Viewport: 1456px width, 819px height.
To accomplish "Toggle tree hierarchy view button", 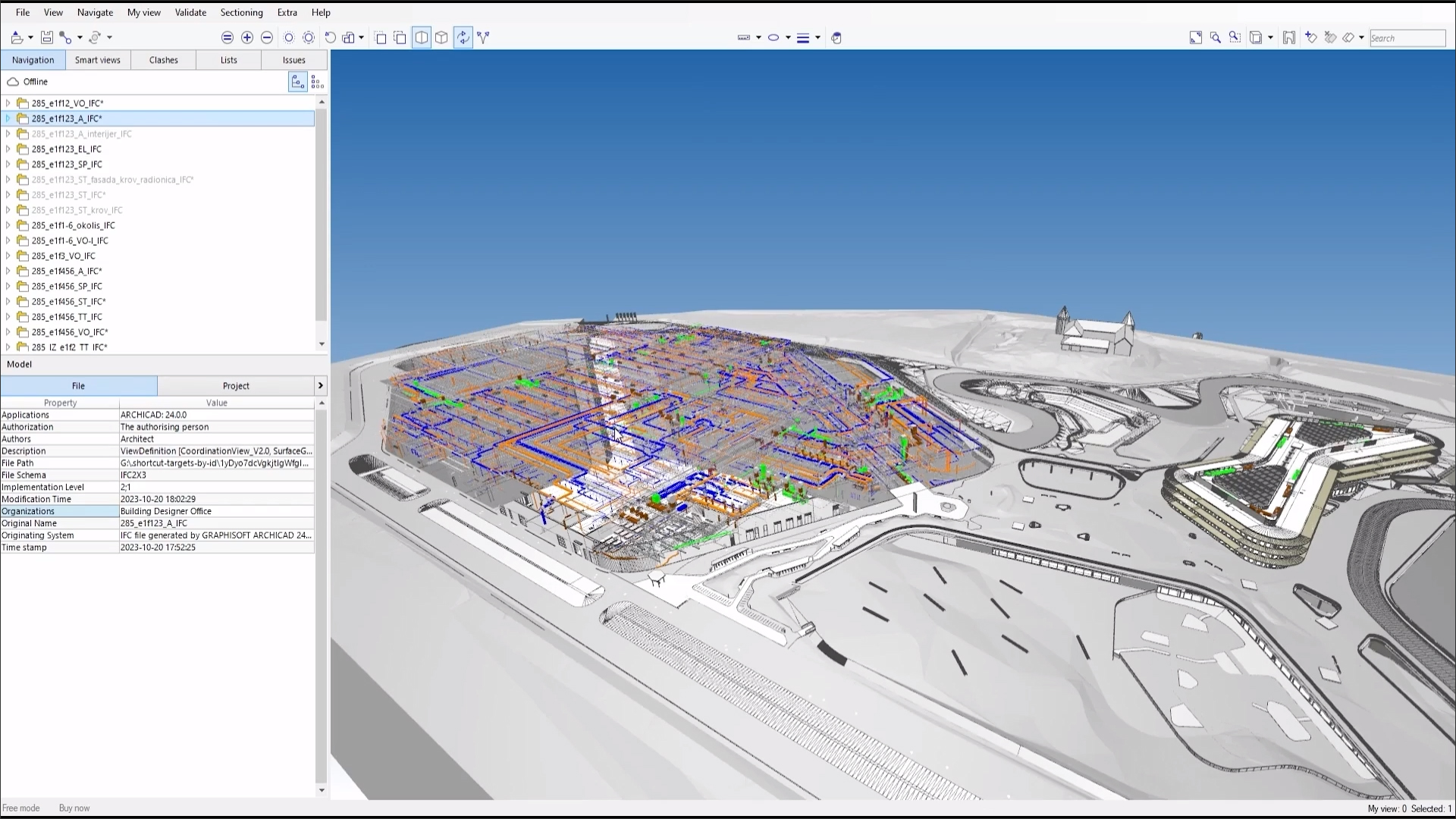I will pyautogui.click(x=298, y=82).
